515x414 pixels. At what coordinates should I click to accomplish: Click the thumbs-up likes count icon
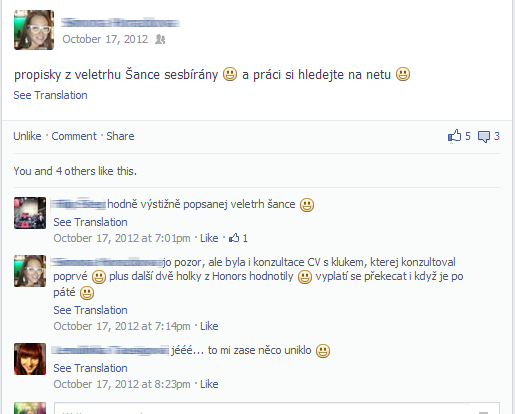pyautogui.click(x=454, y=136)
